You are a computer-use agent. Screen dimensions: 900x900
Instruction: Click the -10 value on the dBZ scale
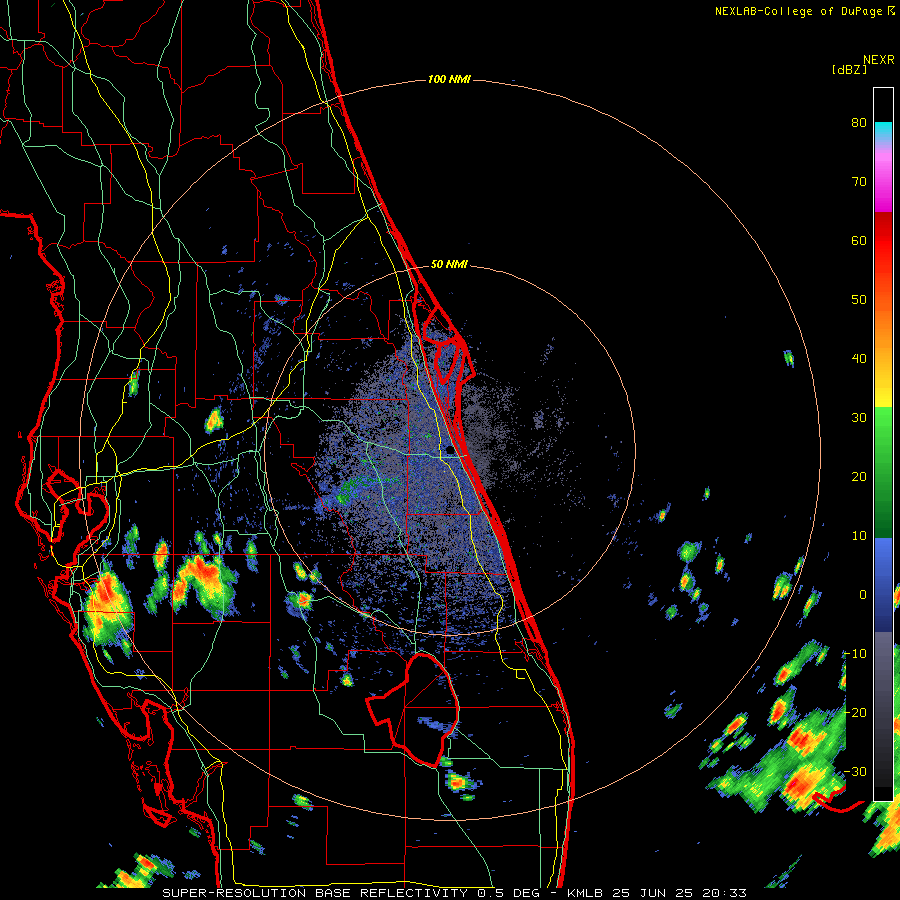pos(855,654)
